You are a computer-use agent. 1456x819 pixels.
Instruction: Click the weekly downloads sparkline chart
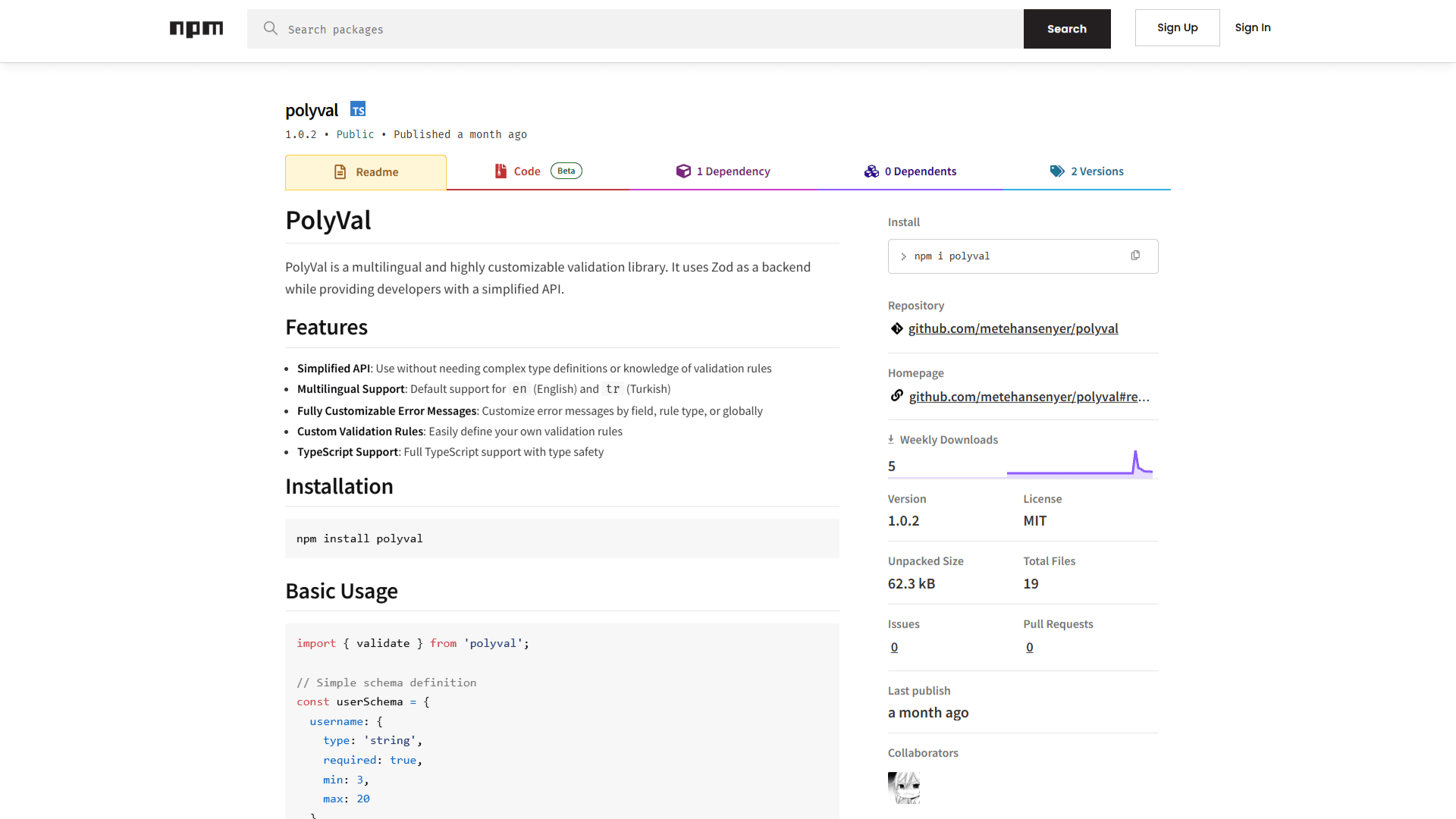(x=1080, y=463)
